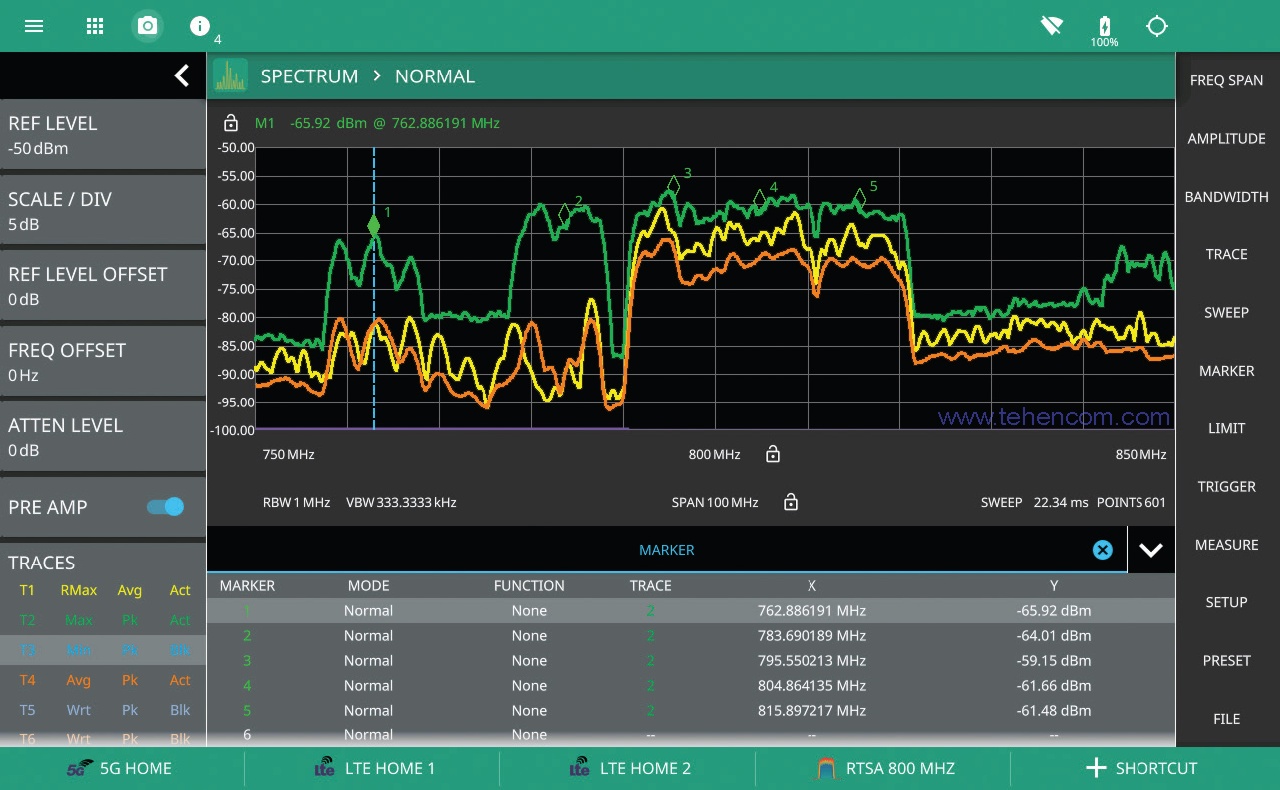Image resolution: width=1280 pixels, height=790 pixels.
Task: Toggle the center frequency lock icon
Action: pyautogui.click(x=772, y=454)
